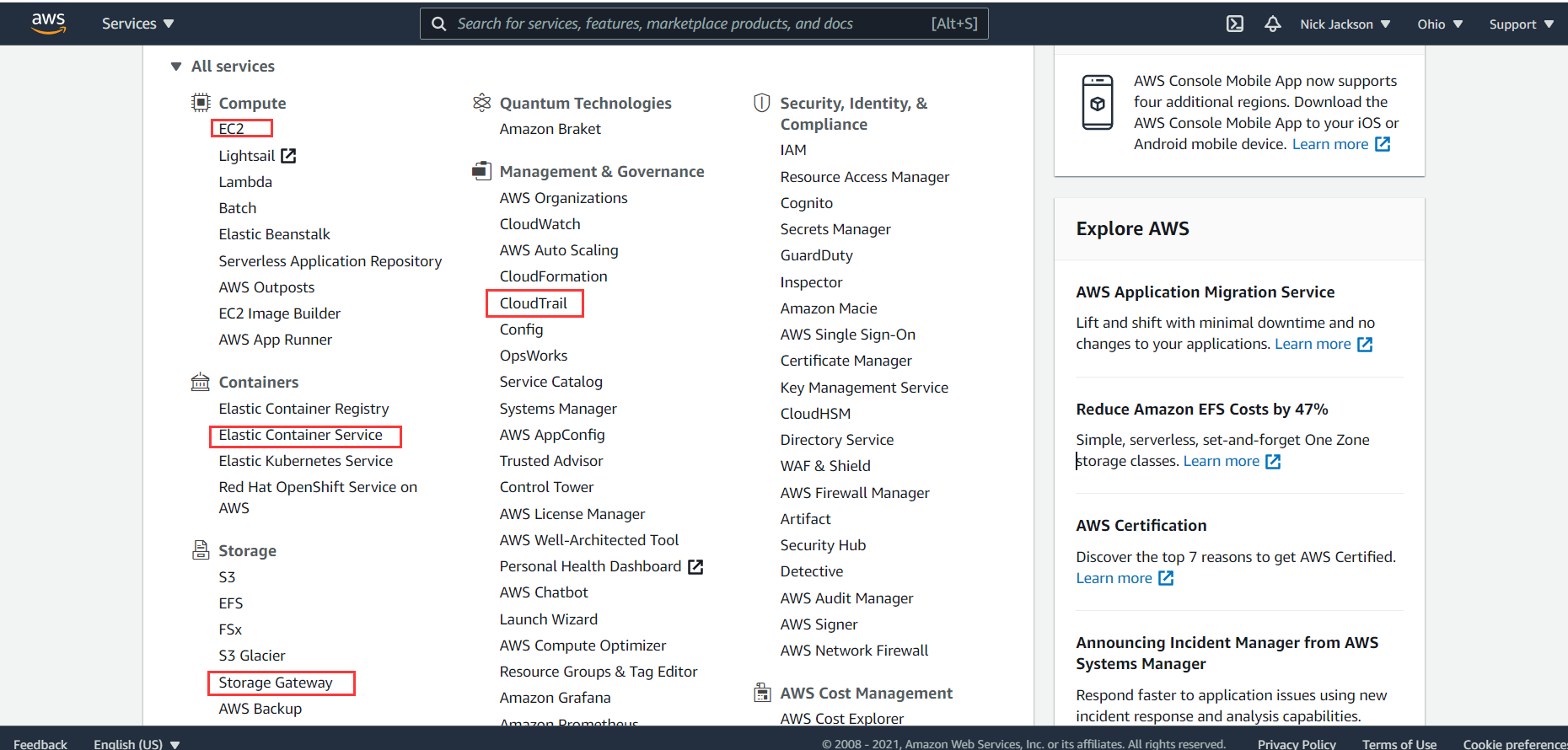The height and width of the screenshot is (750, 1568).
Task: Open AWS Single Sign-On service
Action: pyautogui.click(x=848, y=335)
